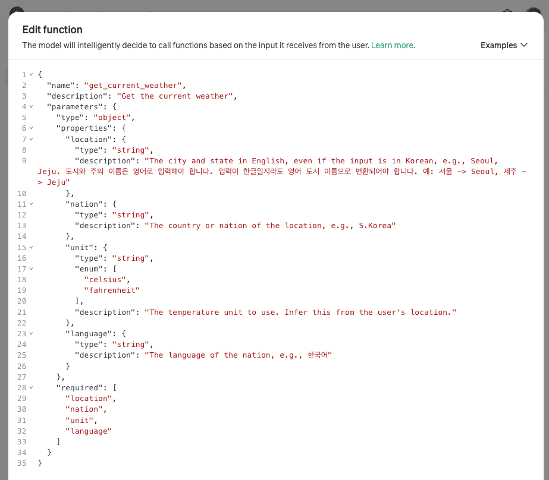Image resolution: width=549 pixels, height=480 pixels.
Task: Open the Learn more link
Action: pyautogui.click(x=393, y=45)
